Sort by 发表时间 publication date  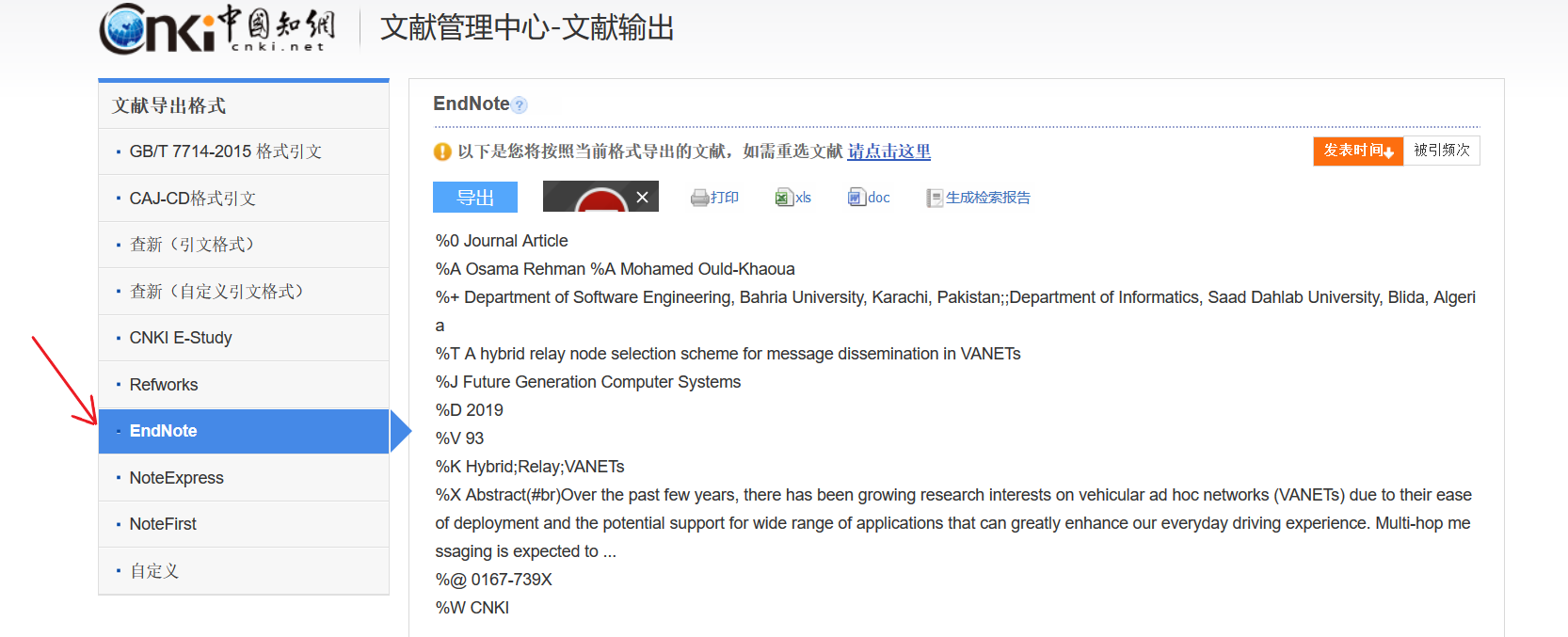click(x=1358, y=151)
